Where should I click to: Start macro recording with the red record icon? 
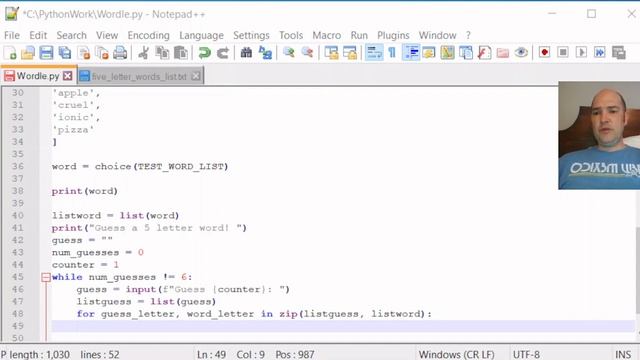(544, 53)
